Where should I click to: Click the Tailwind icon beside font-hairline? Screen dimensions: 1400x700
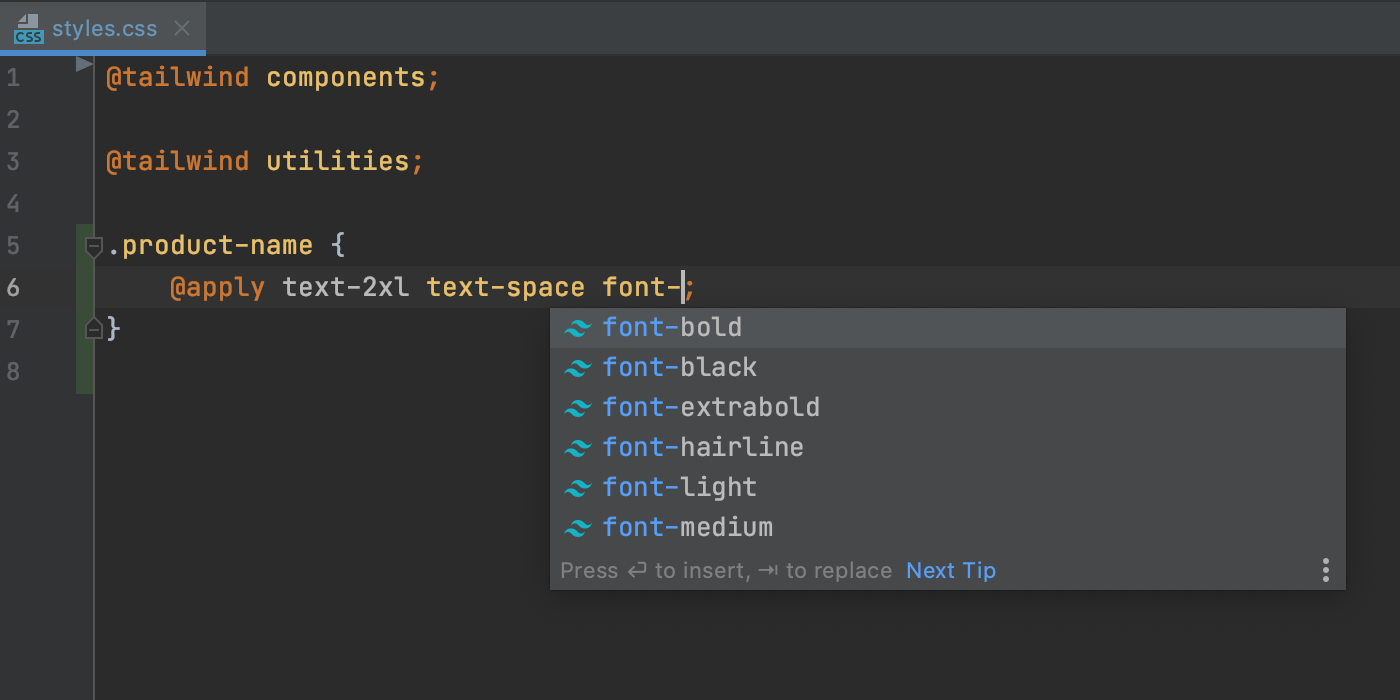point(577,448)
